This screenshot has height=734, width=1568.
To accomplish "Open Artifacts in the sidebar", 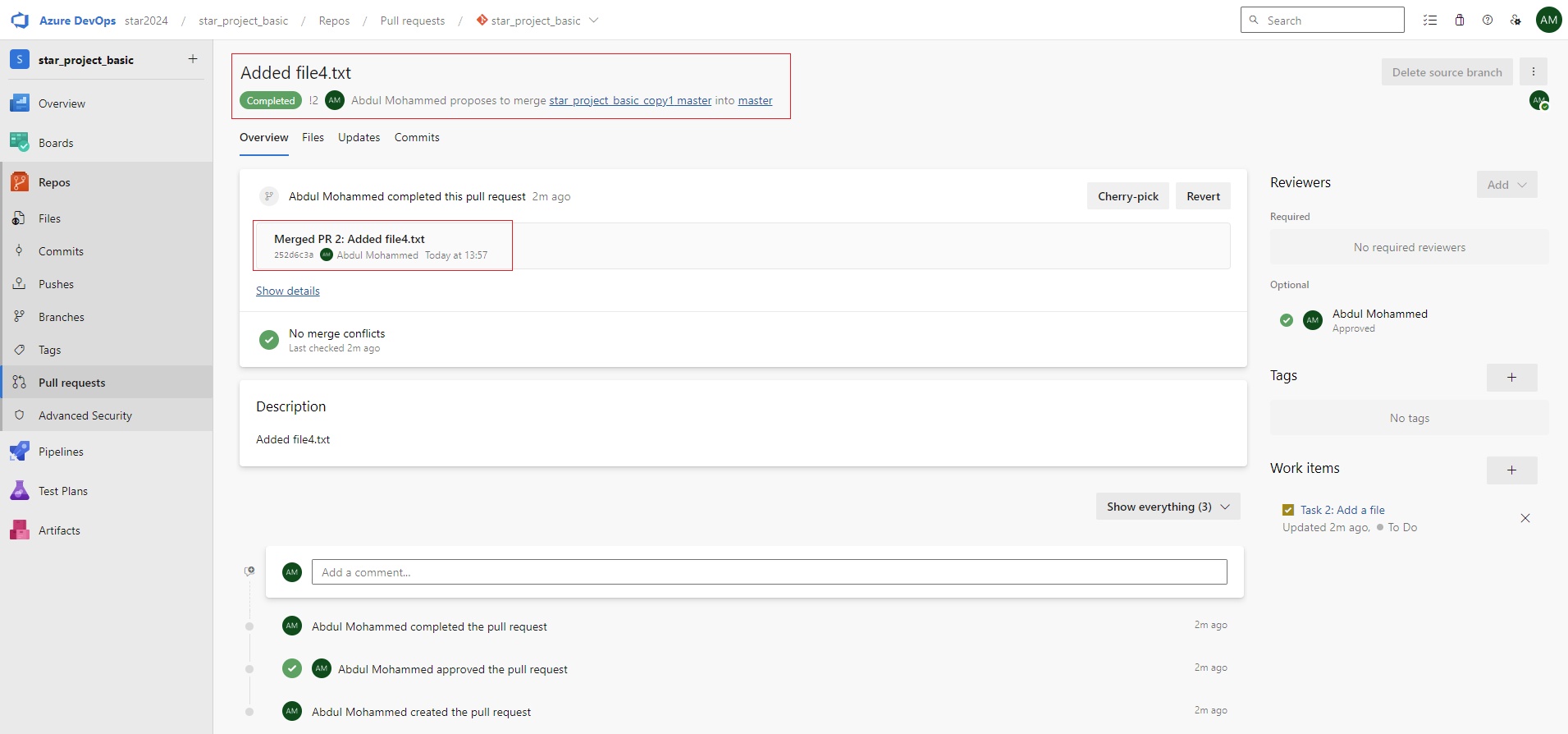I will point(107,530).
